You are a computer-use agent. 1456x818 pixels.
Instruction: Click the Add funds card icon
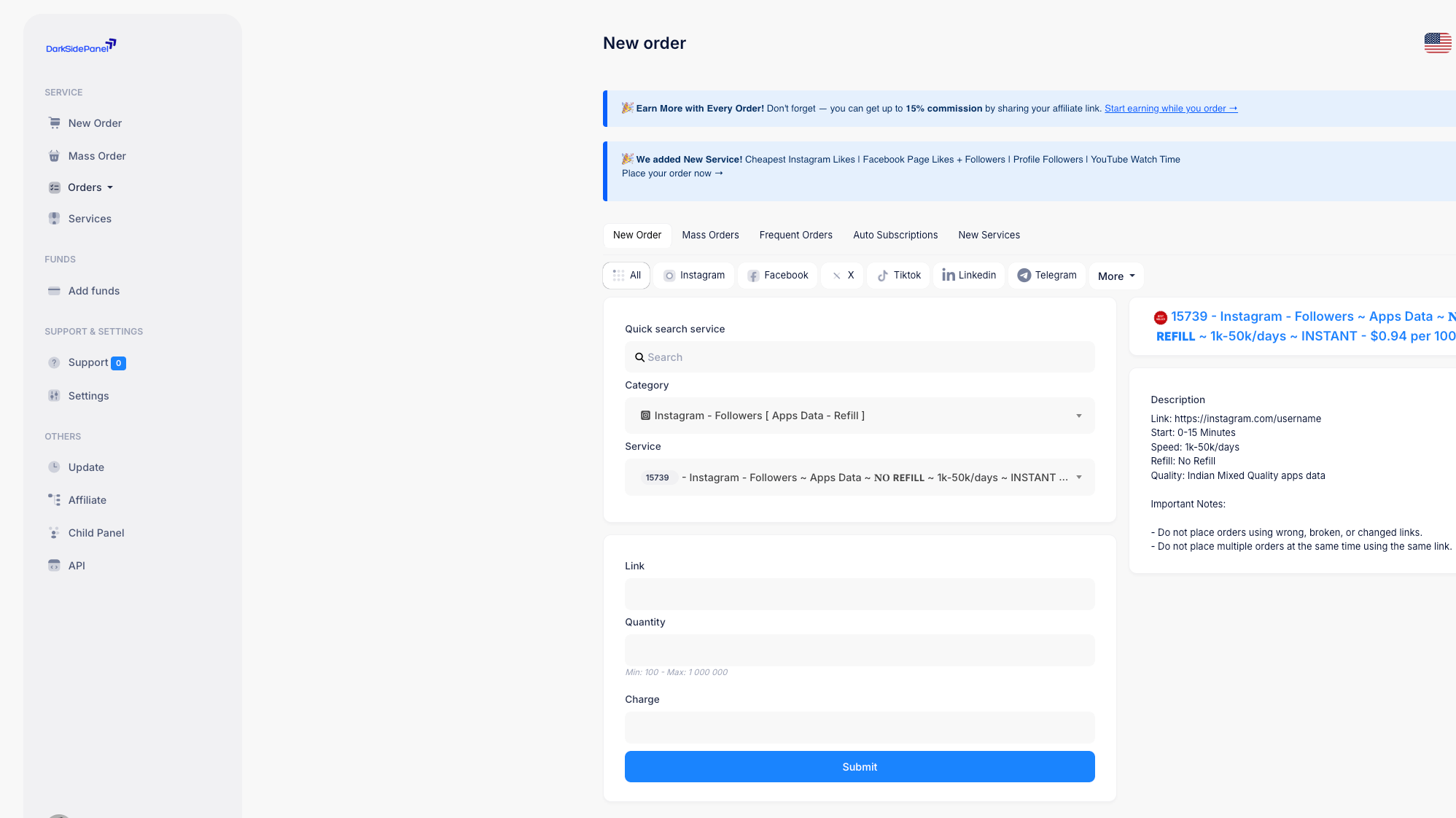54,291
